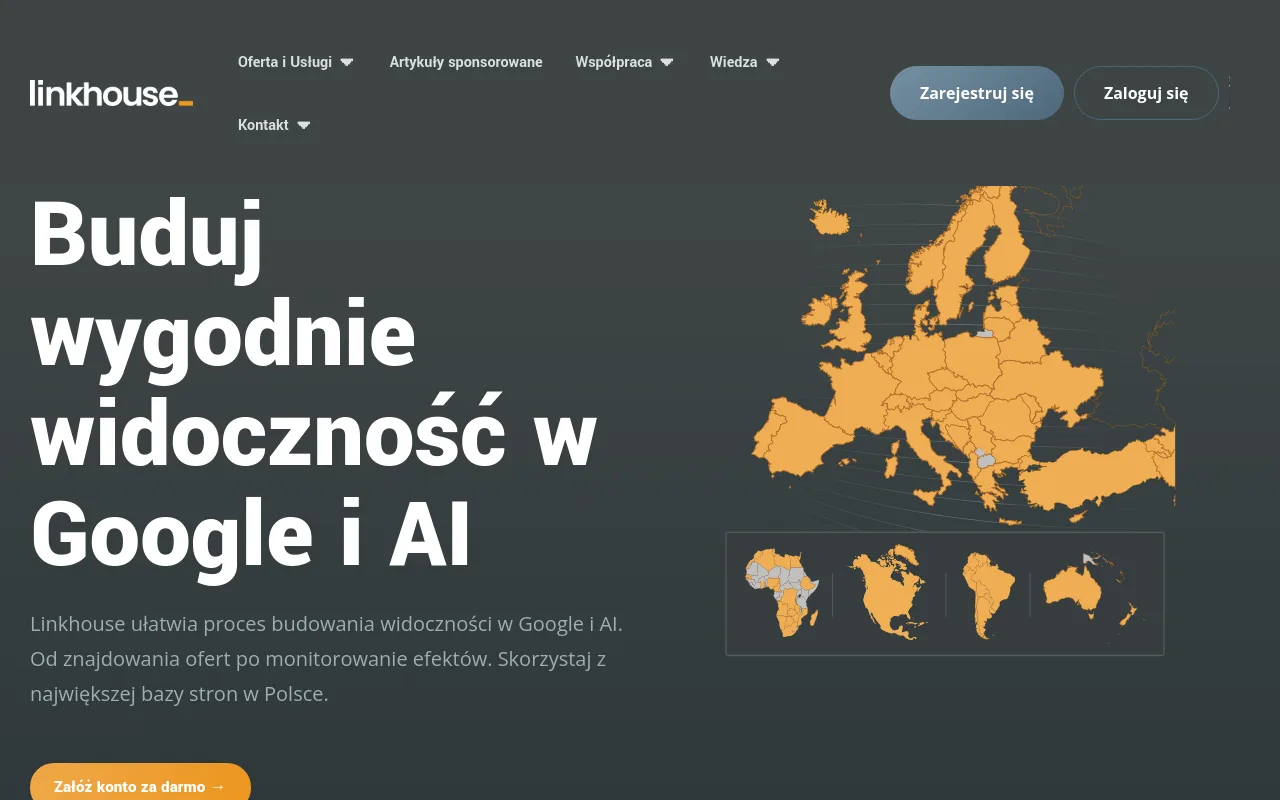Click the Załóż konto za darmo button
The height and width of the screenshot is (800, 1280).
(140, 786)
